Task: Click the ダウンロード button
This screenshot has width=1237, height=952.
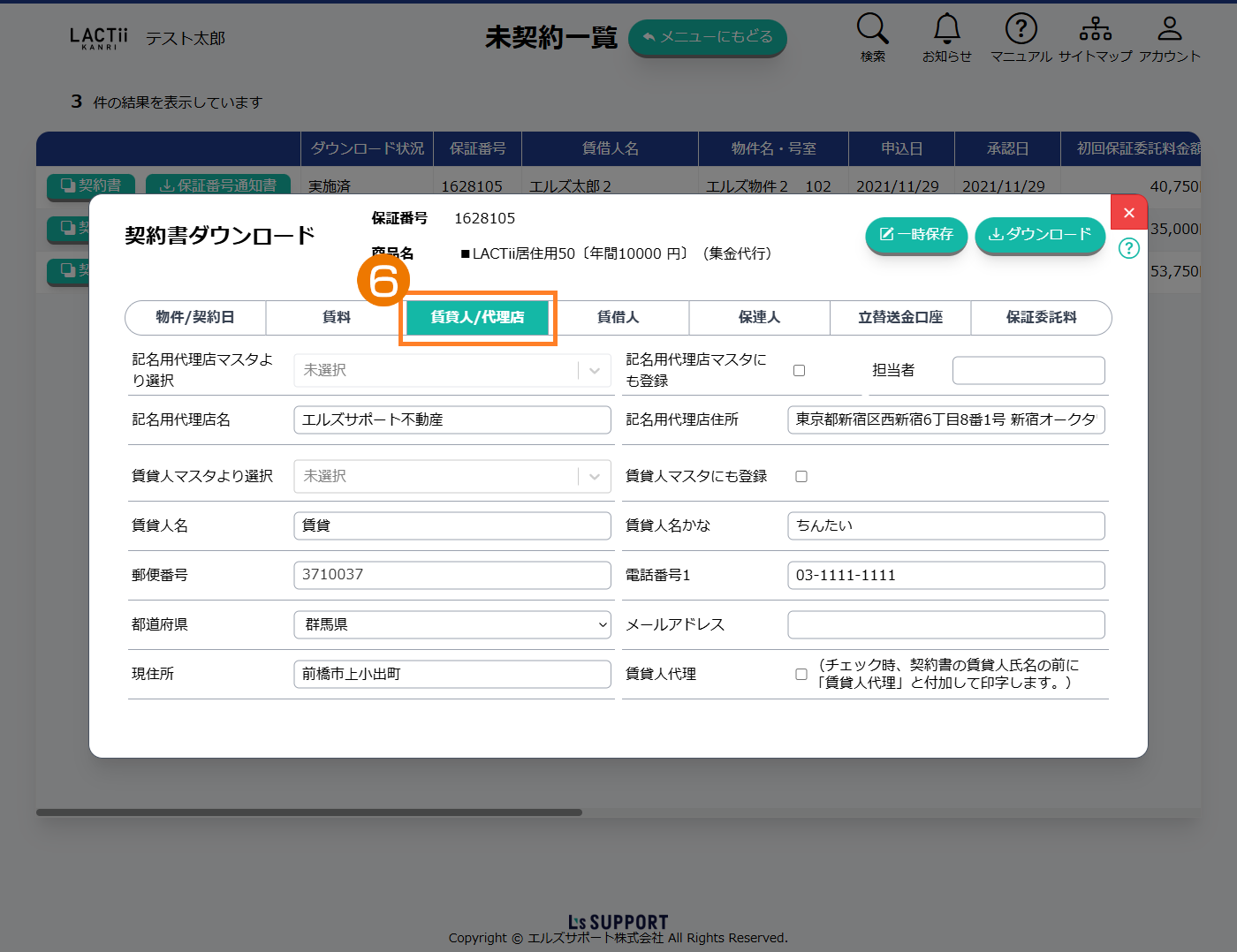Action: (x=1039, y=234)
